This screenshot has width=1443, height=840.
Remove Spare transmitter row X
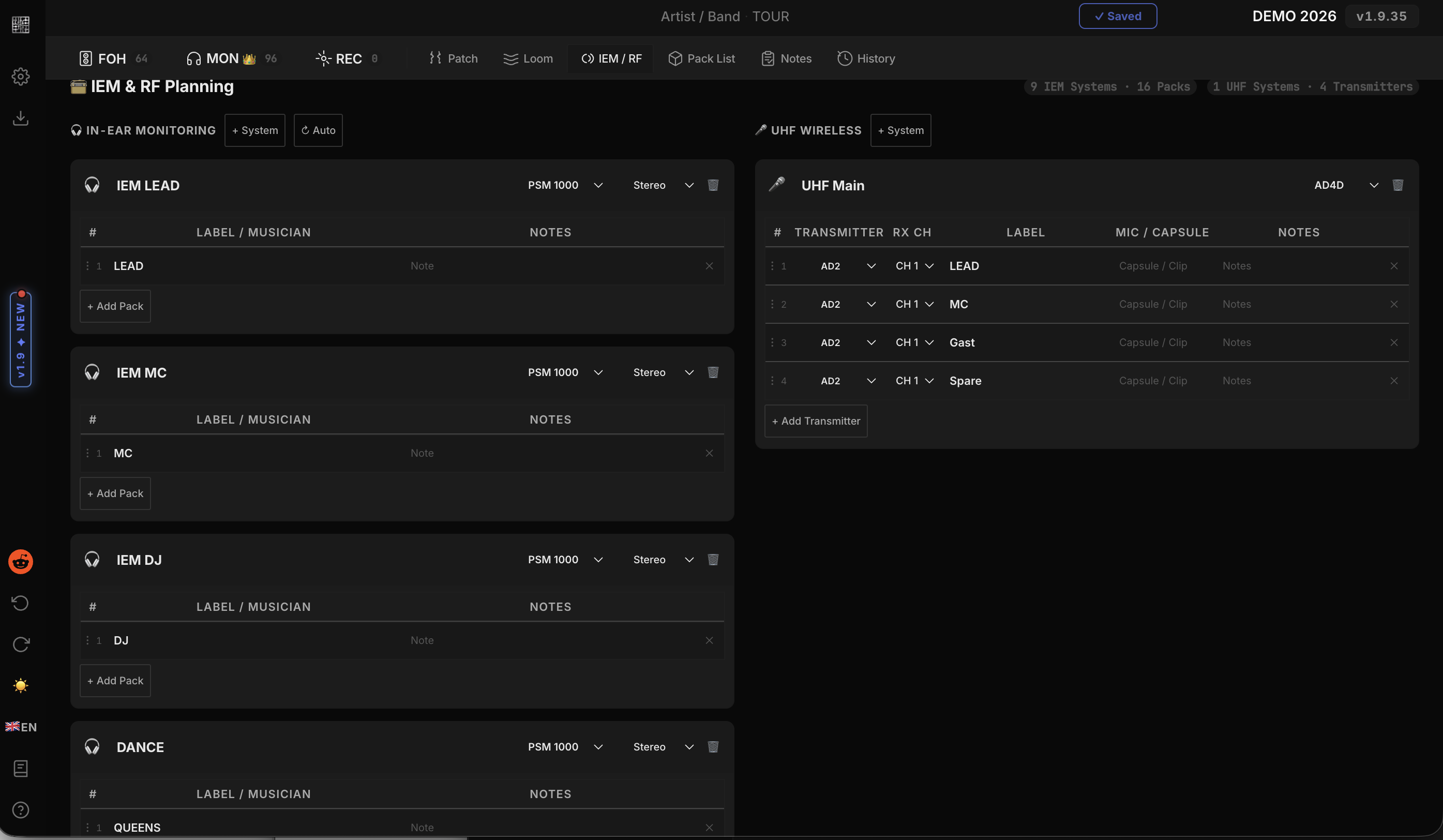coord(1394,381)
